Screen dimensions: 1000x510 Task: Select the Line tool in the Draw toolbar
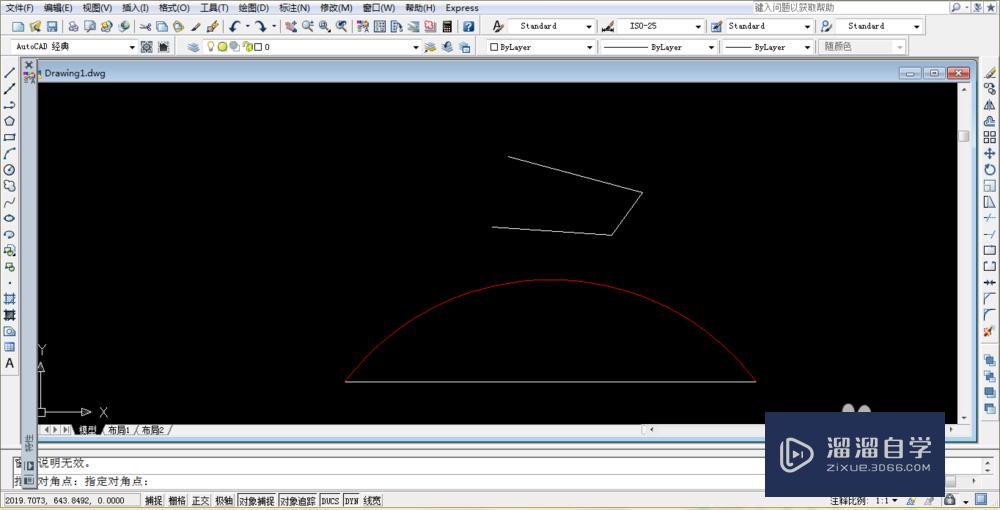tap(9, 73)
